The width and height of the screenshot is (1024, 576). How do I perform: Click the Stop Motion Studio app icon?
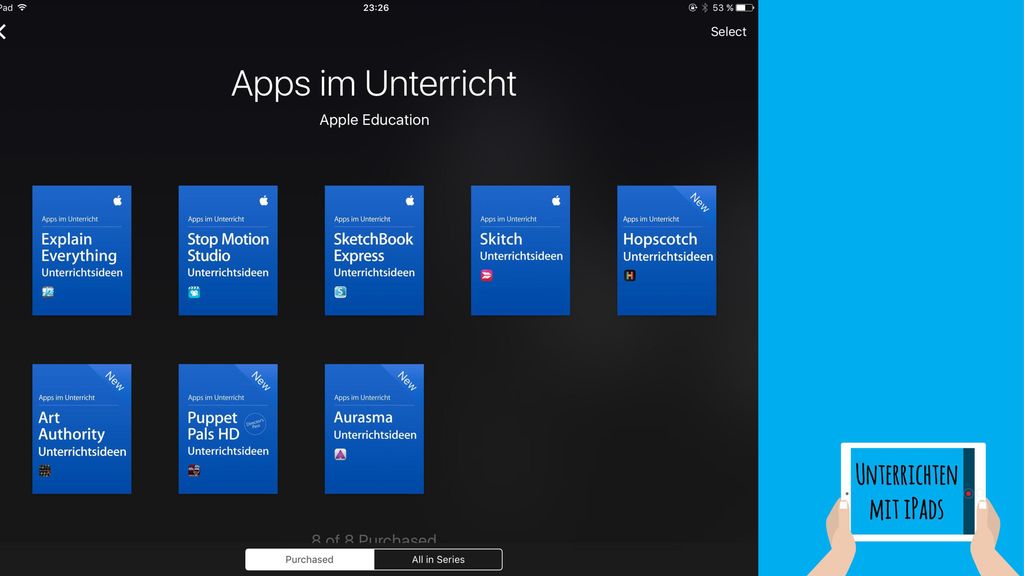[194, 292]
